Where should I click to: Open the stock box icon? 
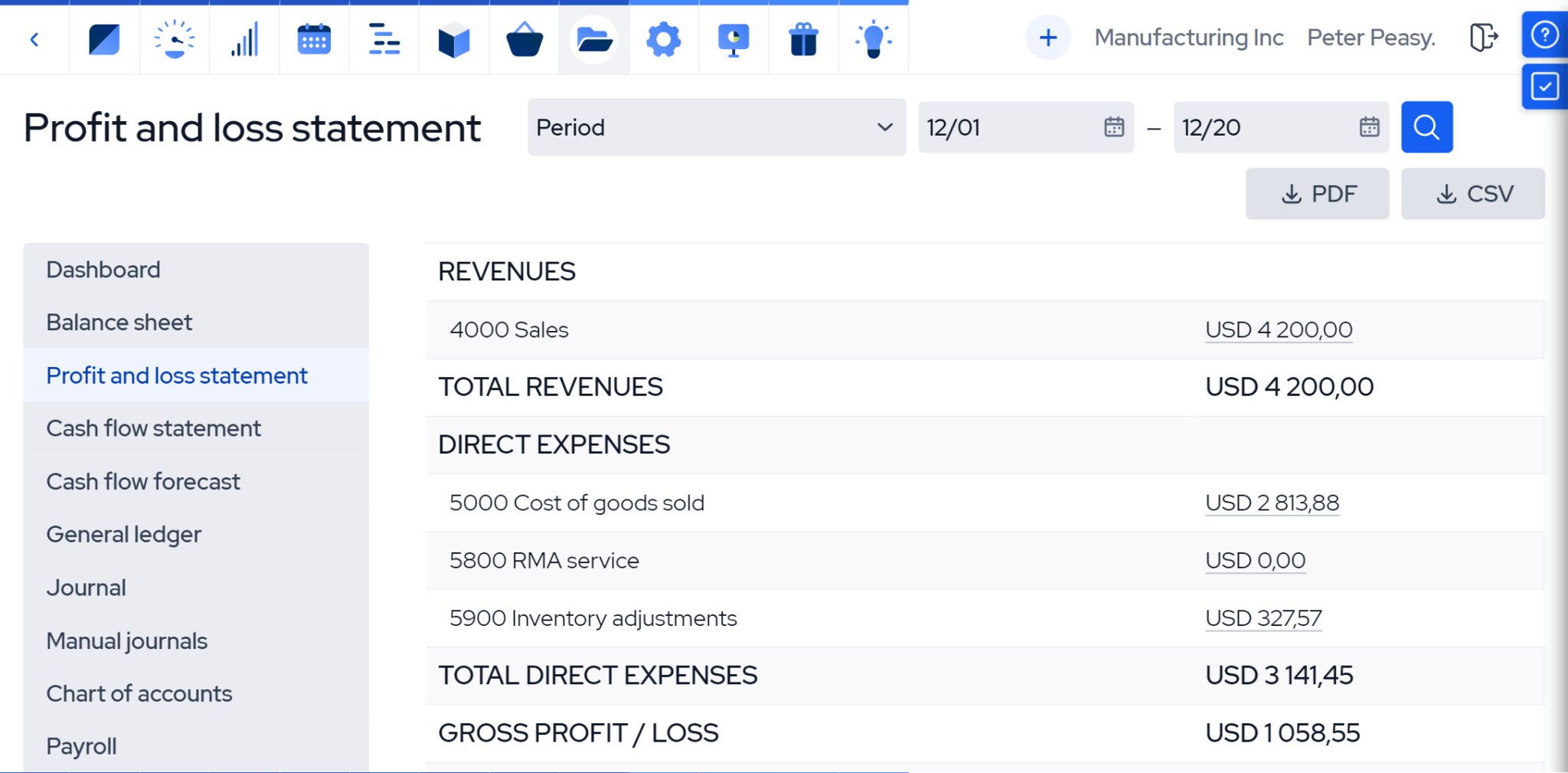454,38
